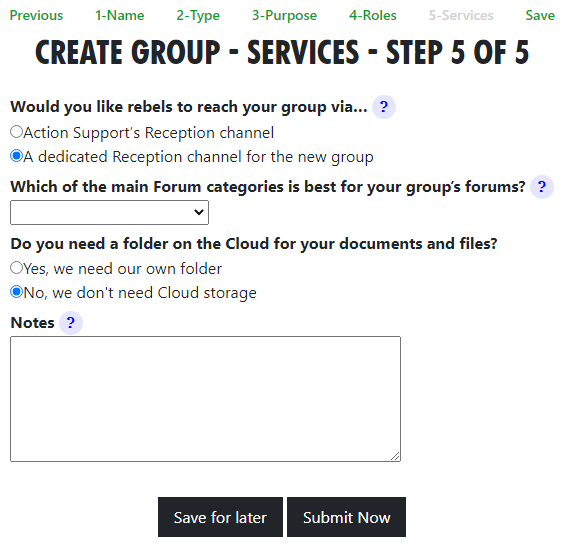Go to the 2-Type step

tap(198, 15)
